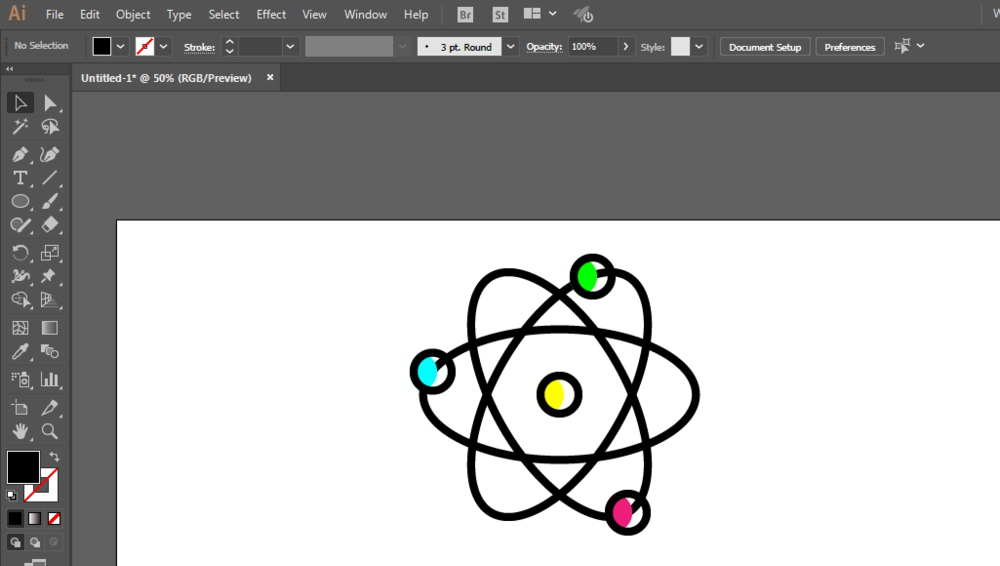Image resolution: width=1000 pixels, height=566 pixels.
Task: Set paint mode to Color
Action: click(15, 519)
